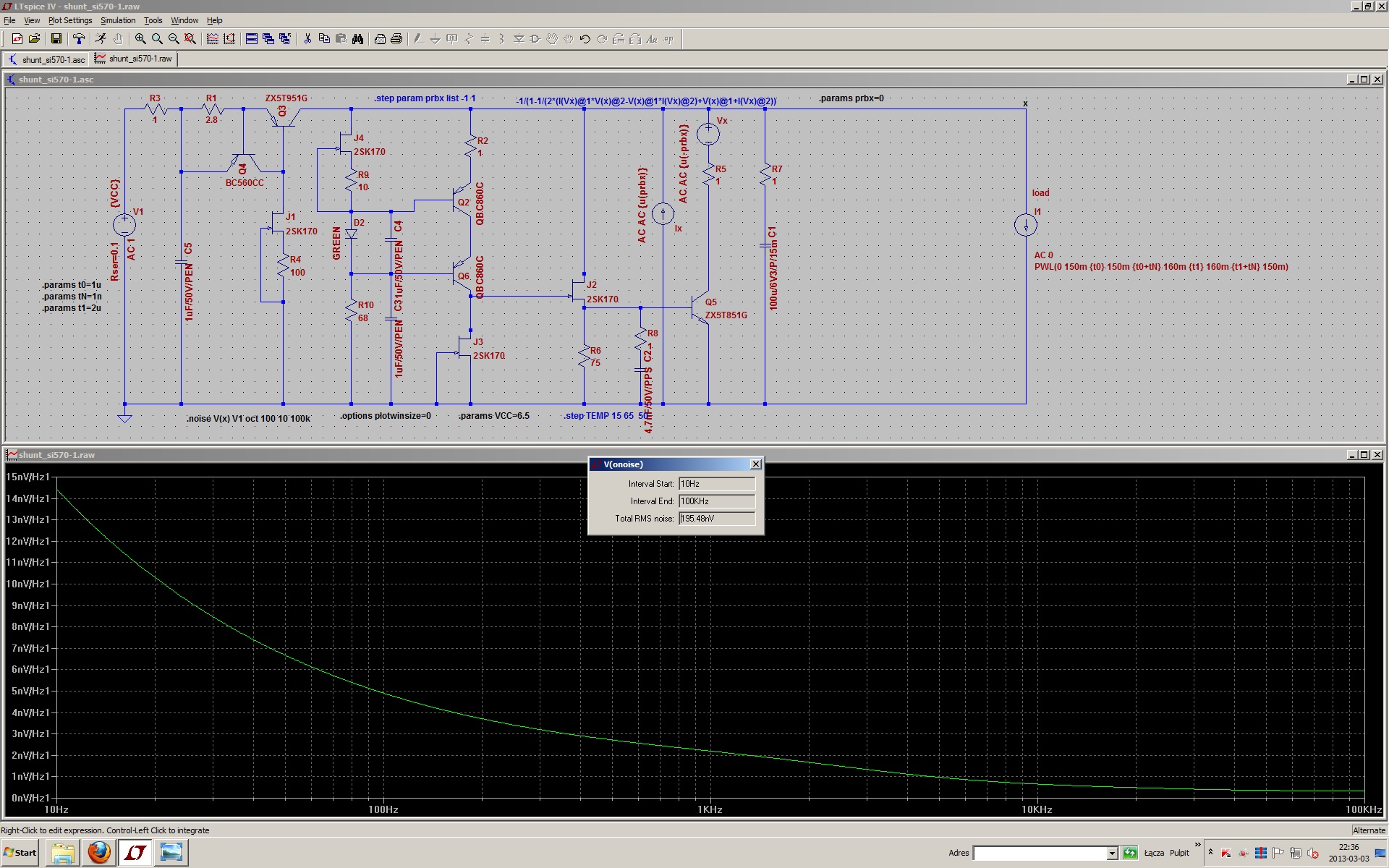Click the Action Center flag tray icon
Viewport: 1389px width, 868px height.
coord(1278,854)
